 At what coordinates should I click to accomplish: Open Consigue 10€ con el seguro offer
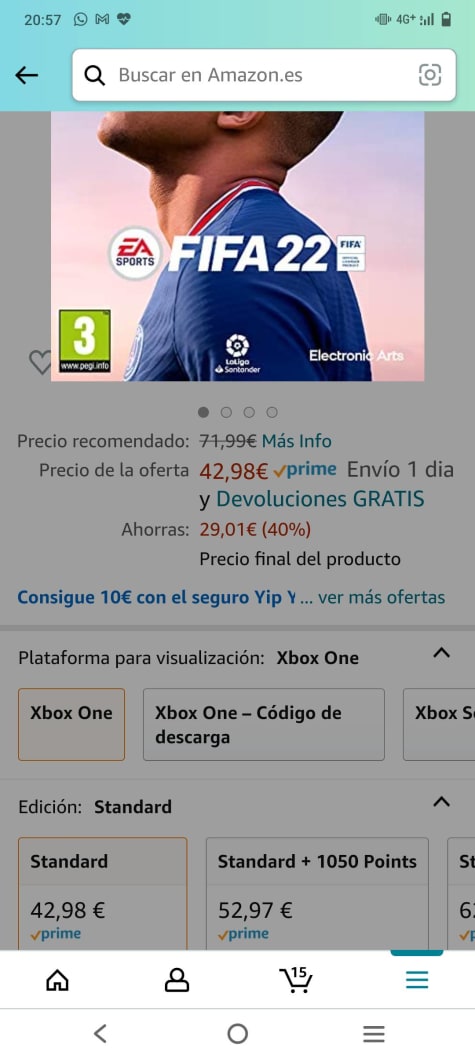point(156,597)
